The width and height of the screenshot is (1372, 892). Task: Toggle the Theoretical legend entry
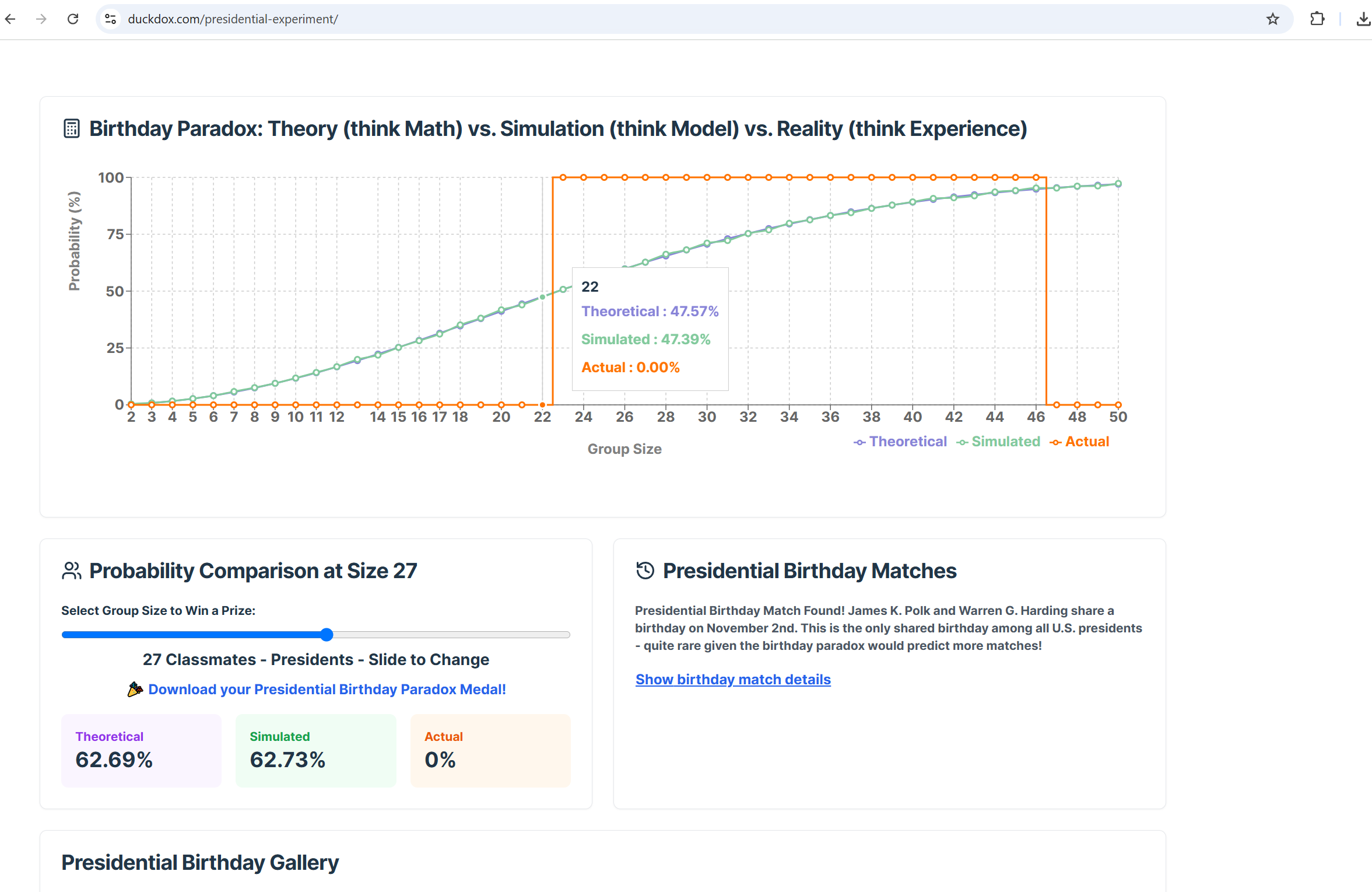[900, 442]
